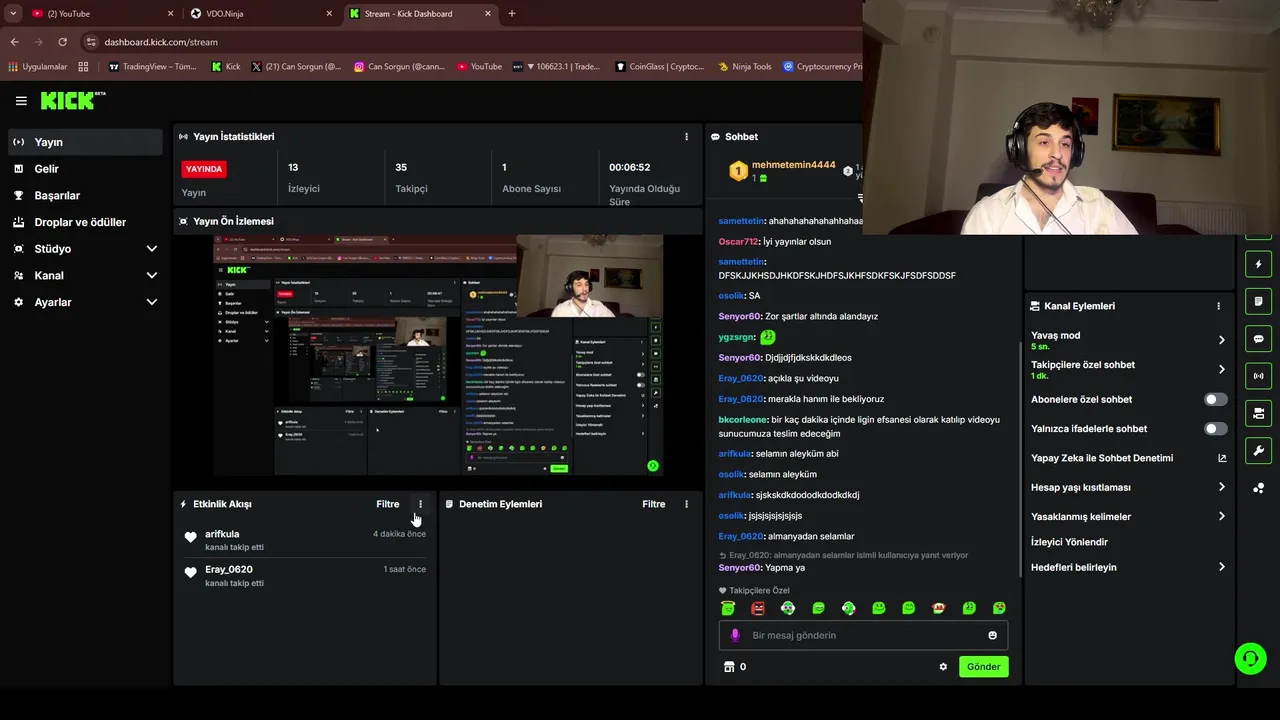This screenshot has height=720, width=1280.
Task: Open Yavaş mod settings chevron
Action: click(x=1221, y=340)
